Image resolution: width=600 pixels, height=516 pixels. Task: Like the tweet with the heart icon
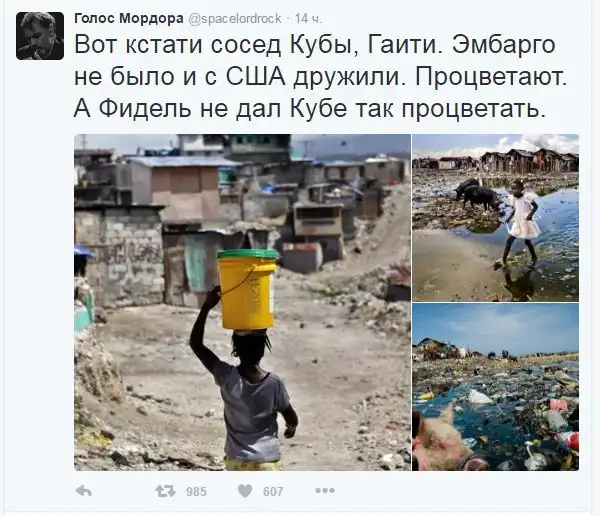point(245,491)
